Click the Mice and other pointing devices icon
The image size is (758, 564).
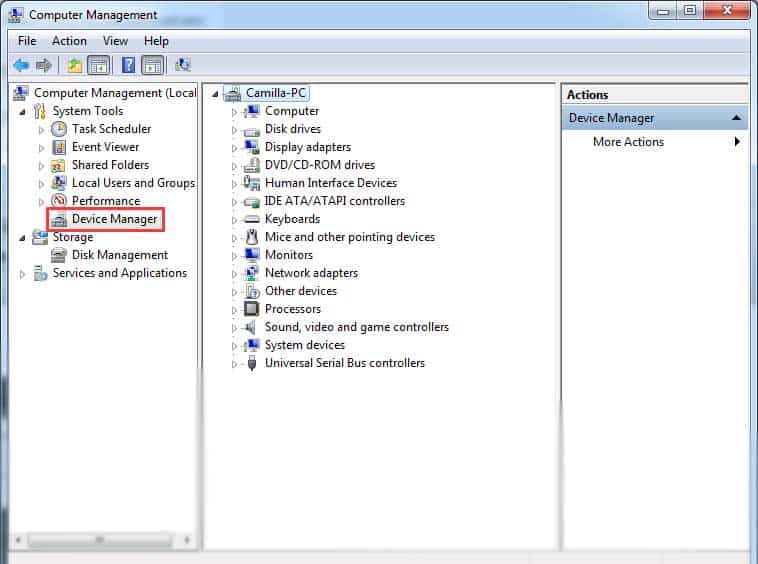[252, 237]
